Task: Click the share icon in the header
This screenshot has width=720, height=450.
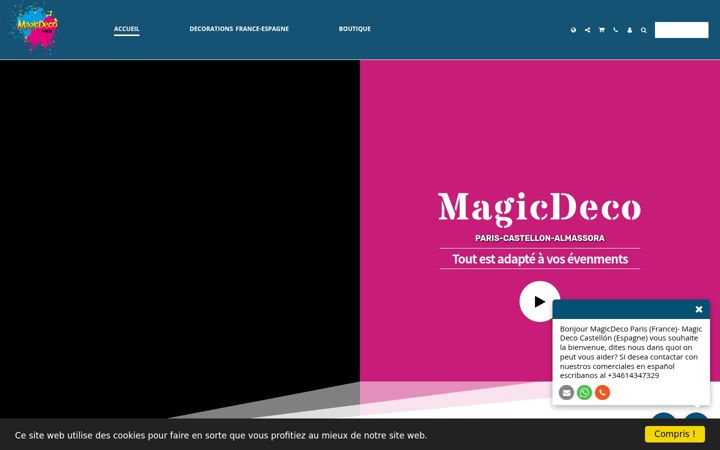Action: (587, 30)
